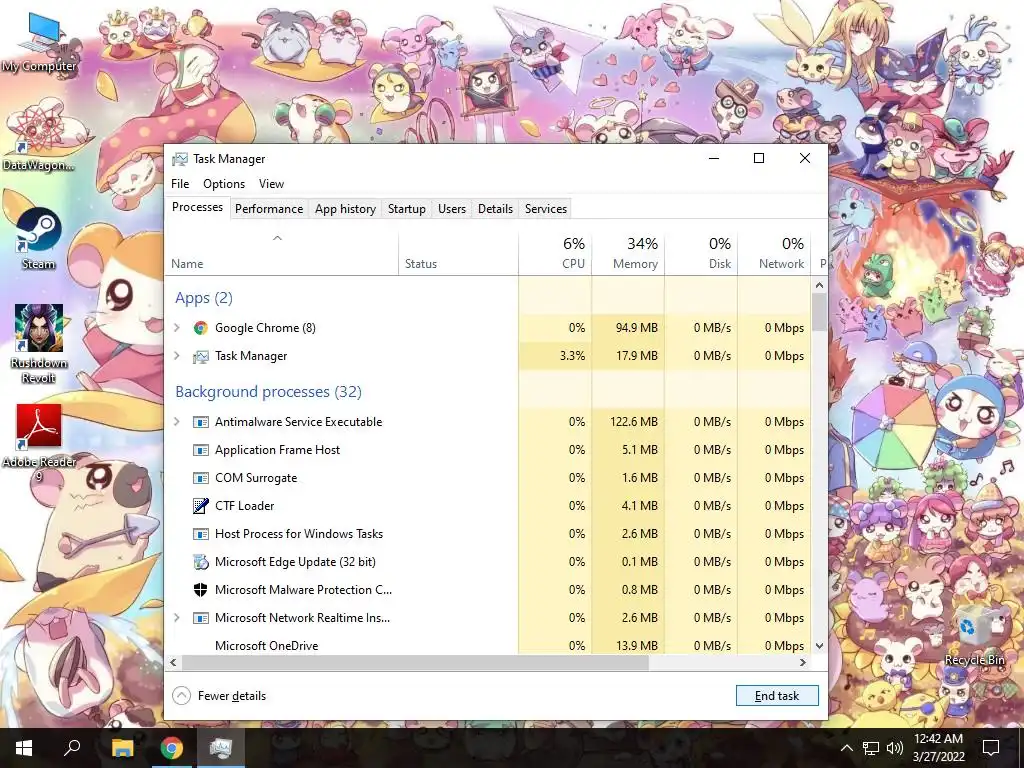Viewport: 1024px width, 768px height.
Task: Click the COM Surrogate process icon
Action: coord(200,478)
